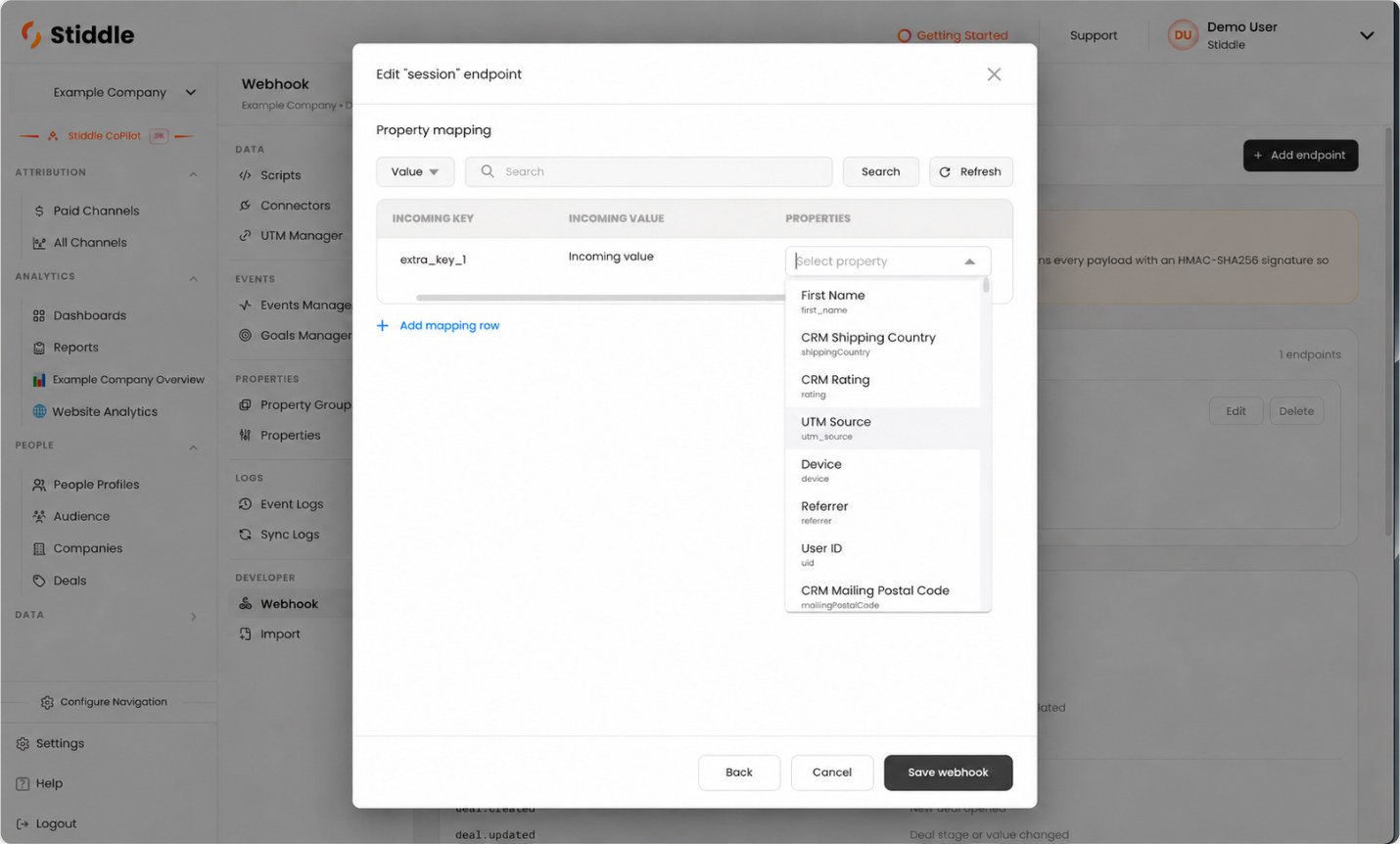1400x844 pixels.
Task: Click the property mapping search field
Action: (x=648, y=171)
